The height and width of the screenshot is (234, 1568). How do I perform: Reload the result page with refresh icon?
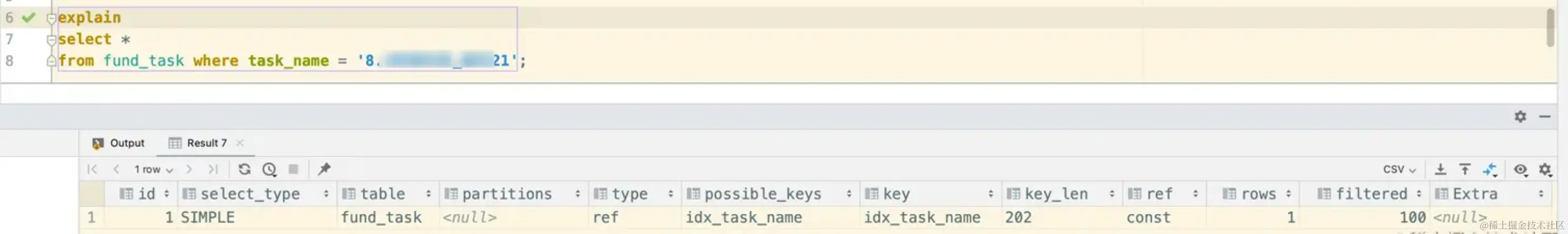(245, 169)
